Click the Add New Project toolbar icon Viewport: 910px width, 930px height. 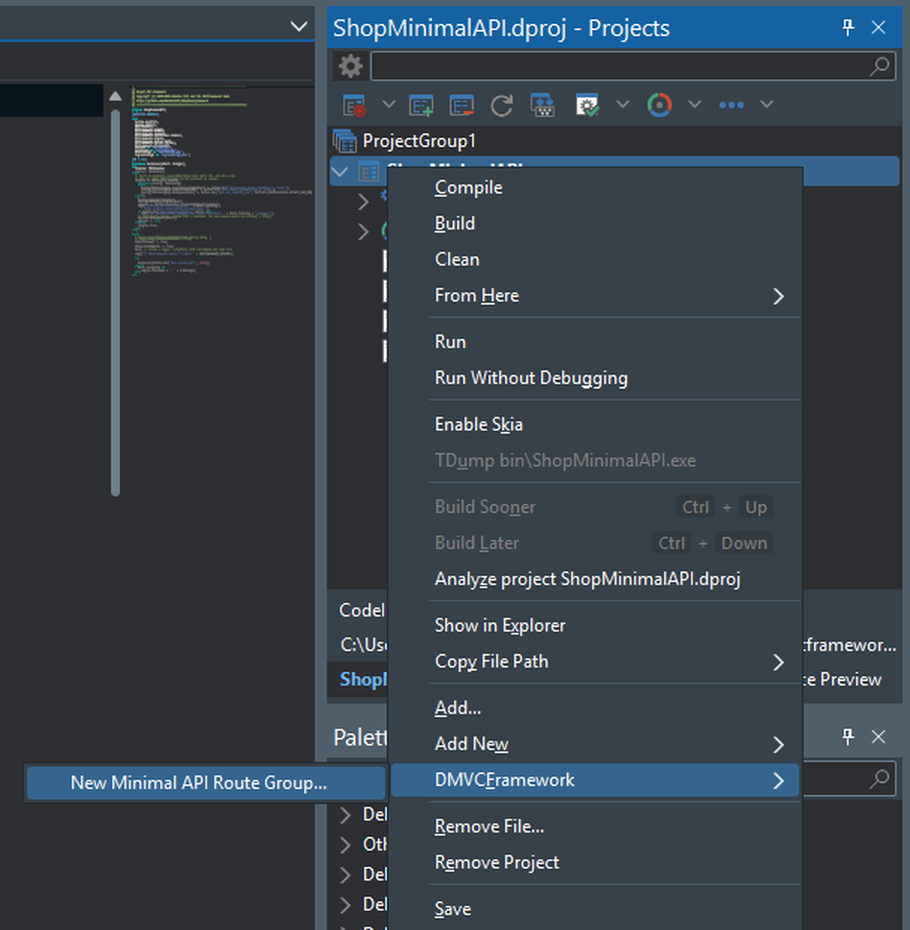point(421,105)
